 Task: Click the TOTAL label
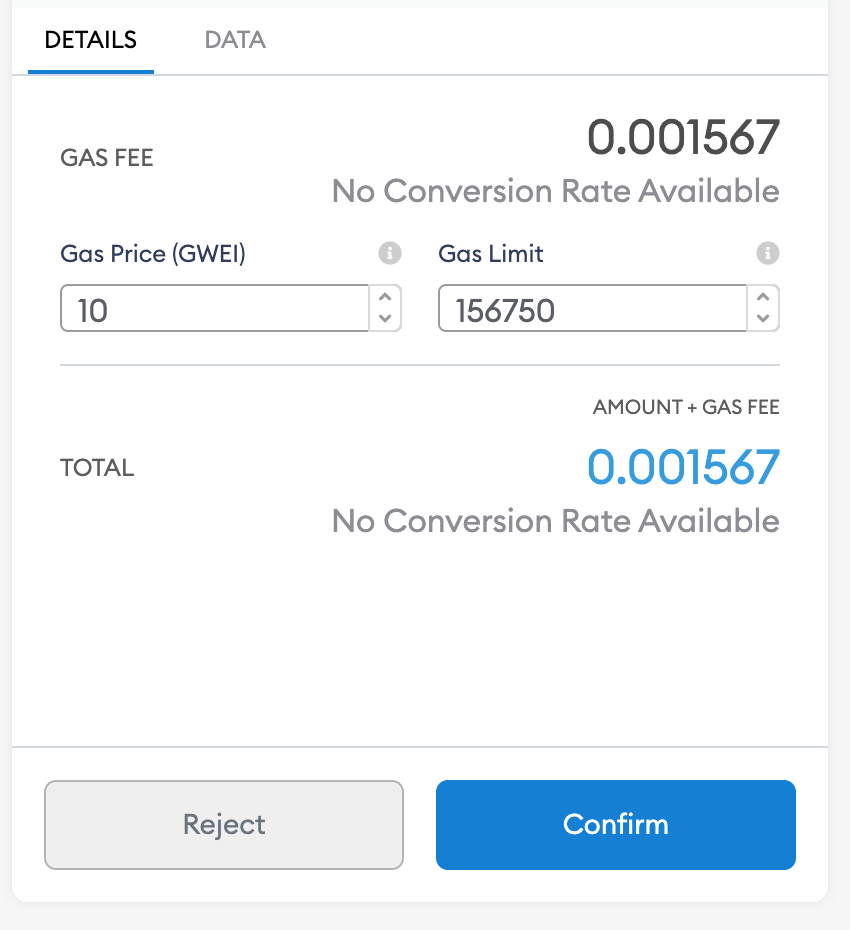97,468
